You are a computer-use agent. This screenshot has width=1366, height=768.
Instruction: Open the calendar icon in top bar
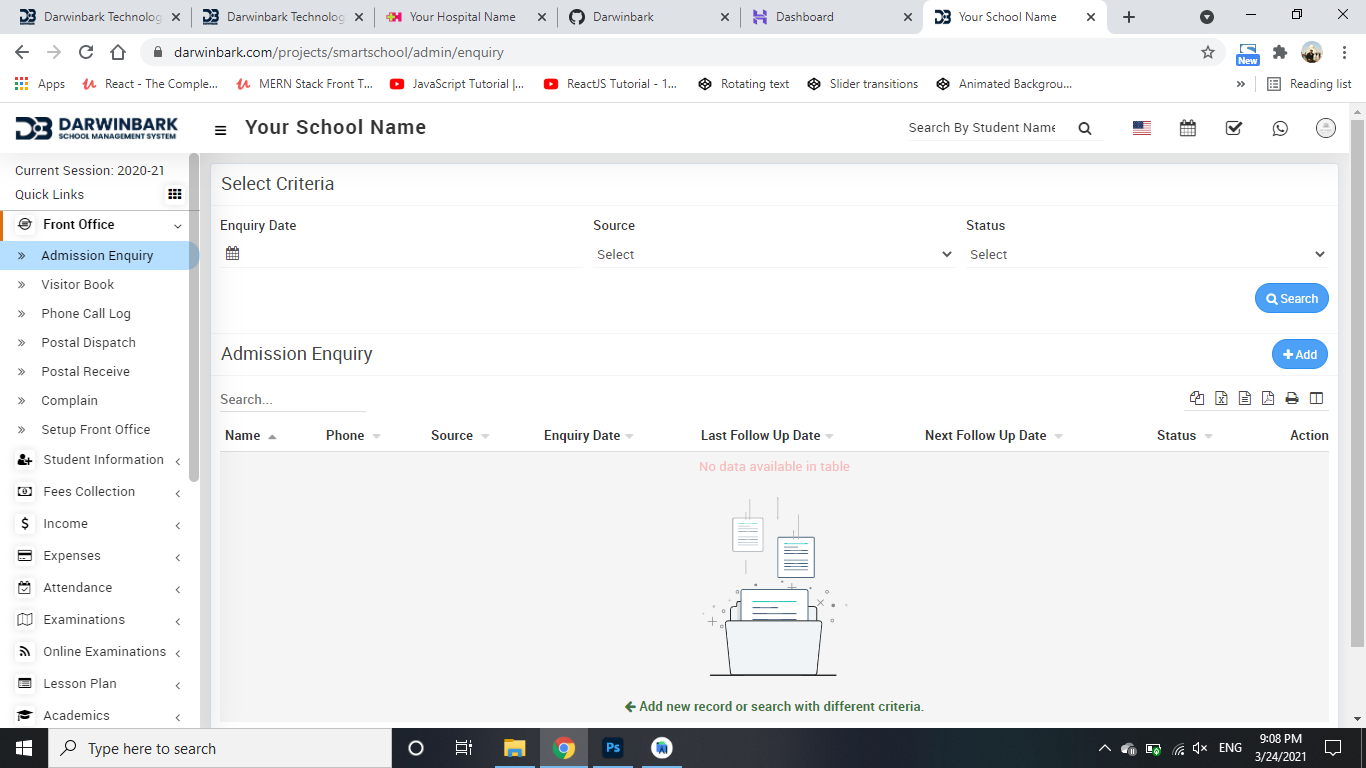point(1188,128)
